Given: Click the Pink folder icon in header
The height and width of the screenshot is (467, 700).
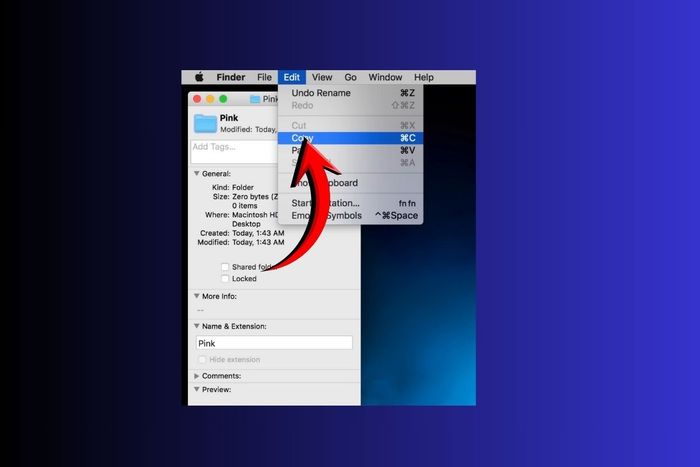Looking at the screenshot, I should (x=205, y=123).
